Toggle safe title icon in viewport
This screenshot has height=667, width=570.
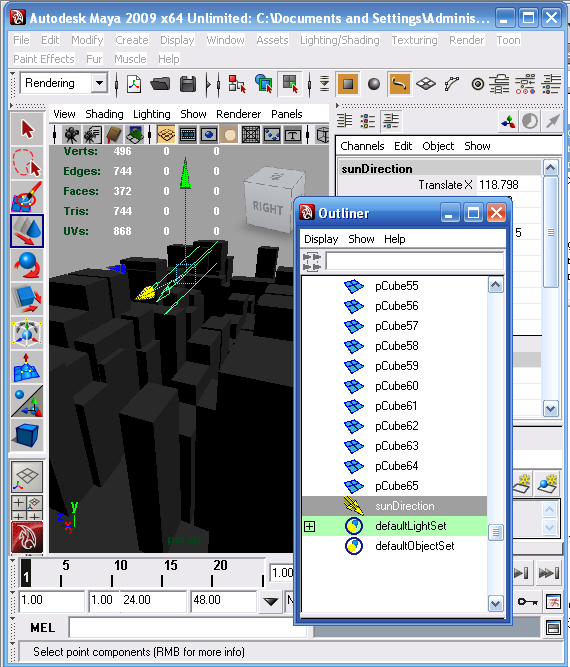293,136
